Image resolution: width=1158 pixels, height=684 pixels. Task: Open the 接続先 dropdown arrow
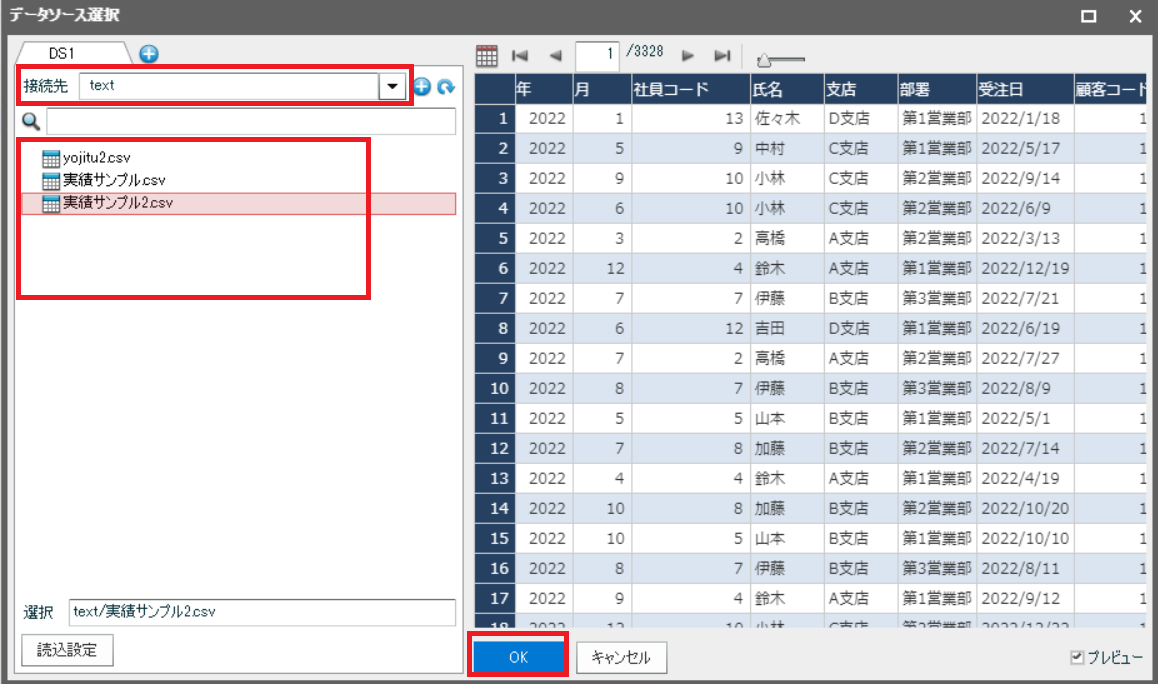click(x=392, y=86)
